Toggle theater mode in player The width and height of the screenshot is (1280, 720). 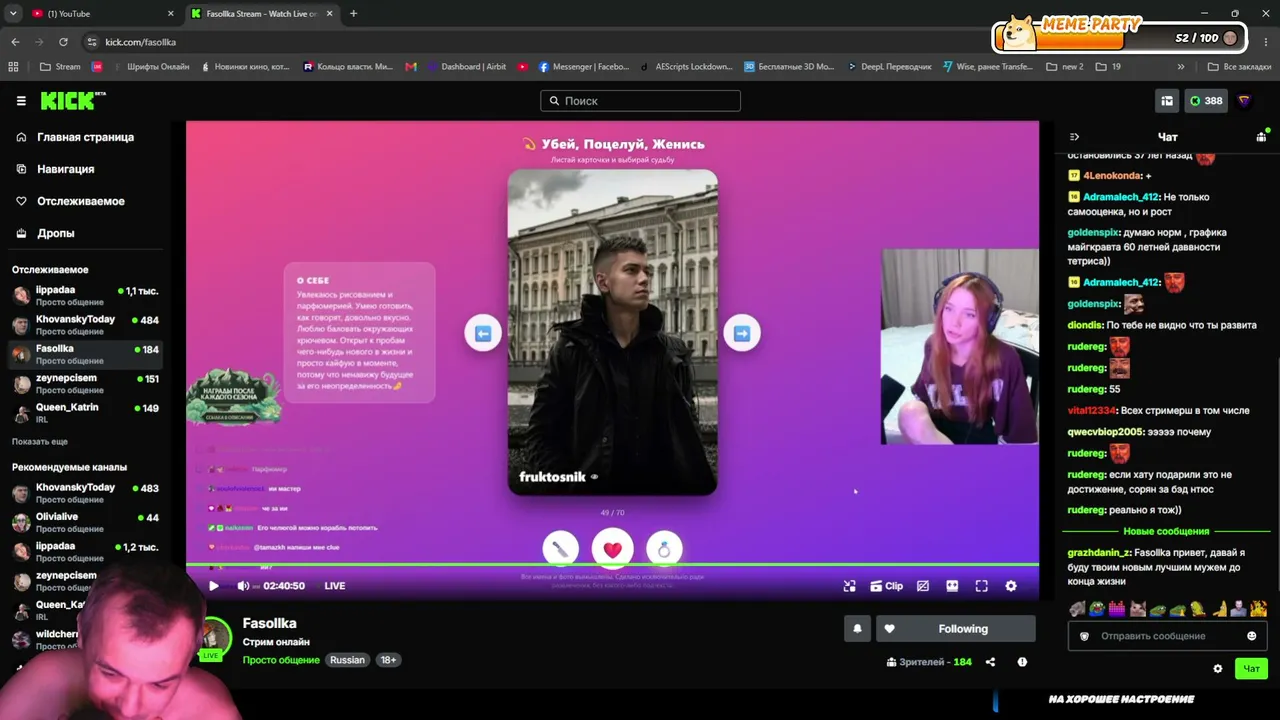952,586
